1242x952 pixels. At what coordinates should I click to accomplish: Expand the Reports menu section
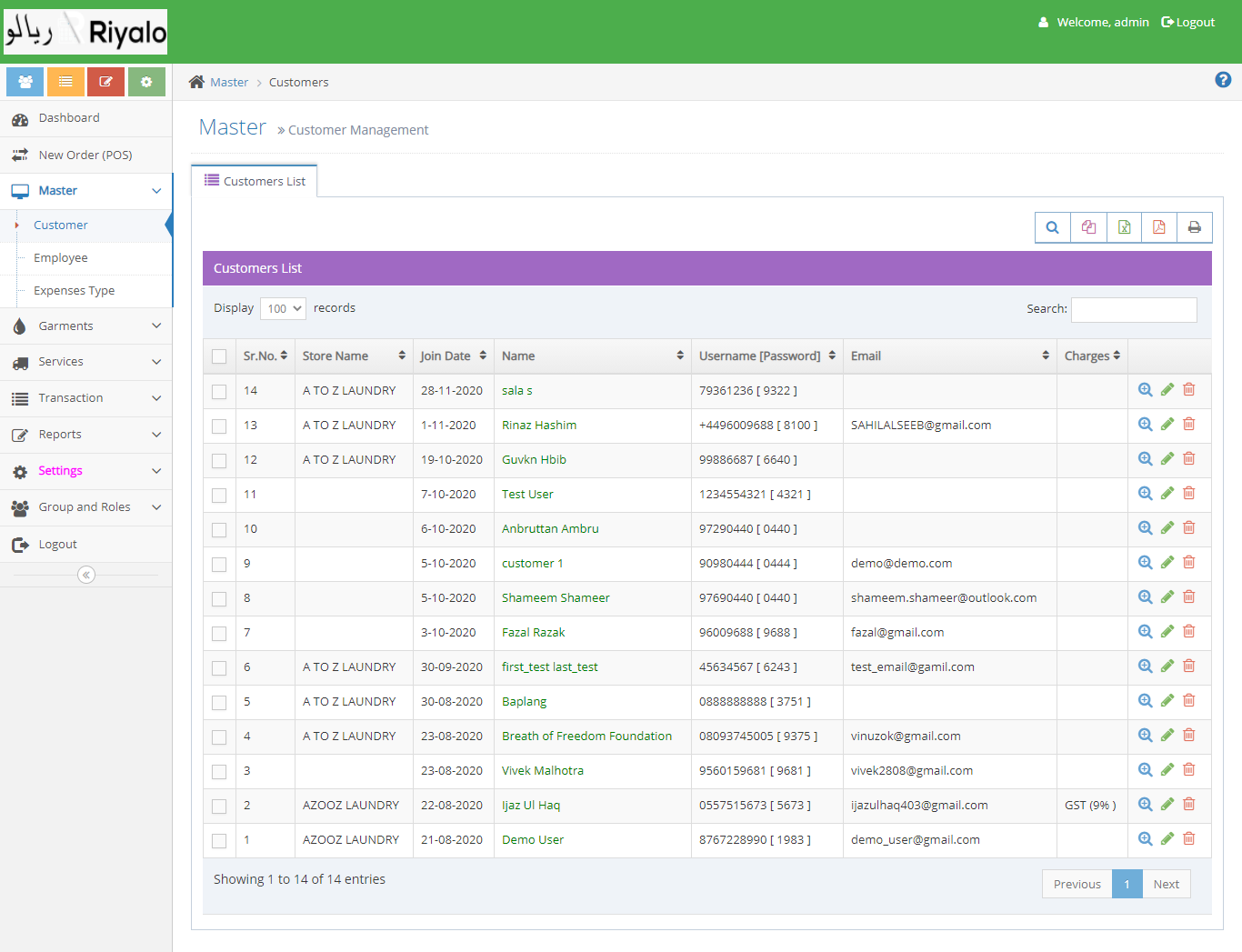click(x=86, y=435)
